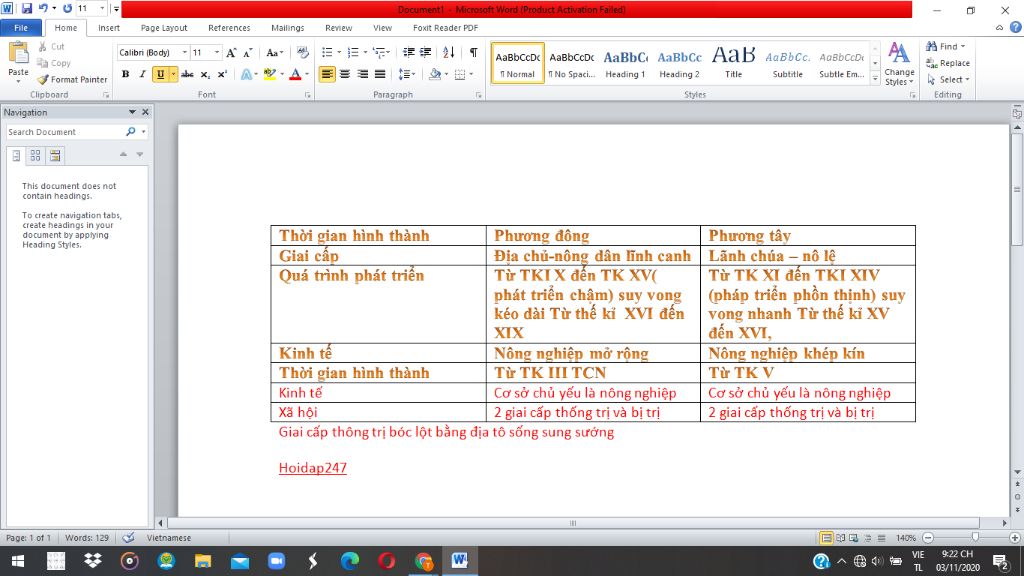Screen dimensions: 1024x576
Task: Open the font name dropdown
Action: pyautogui.click(x=185, y=52)
